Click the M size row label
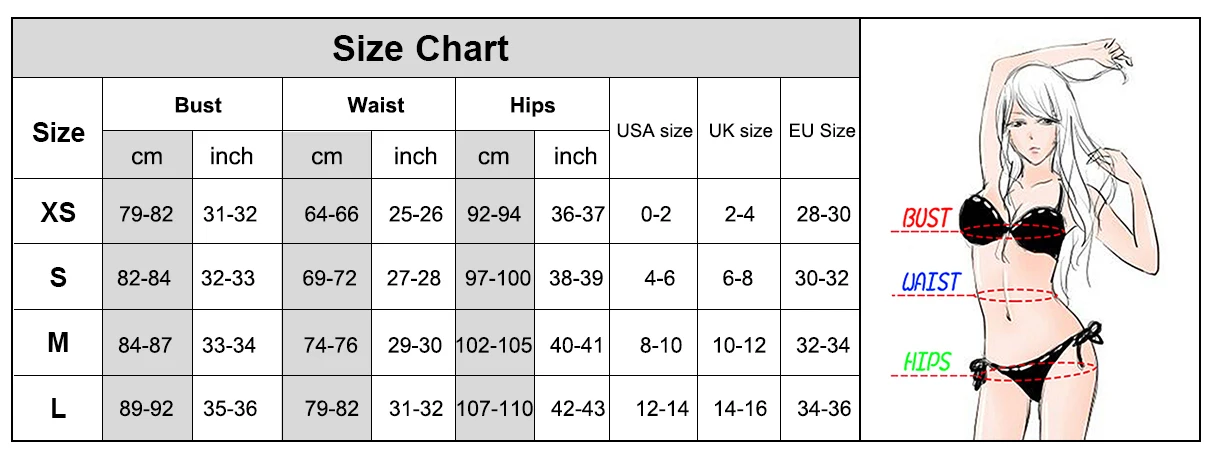This screenshot has height=454, width=1212. coord(58,343)
